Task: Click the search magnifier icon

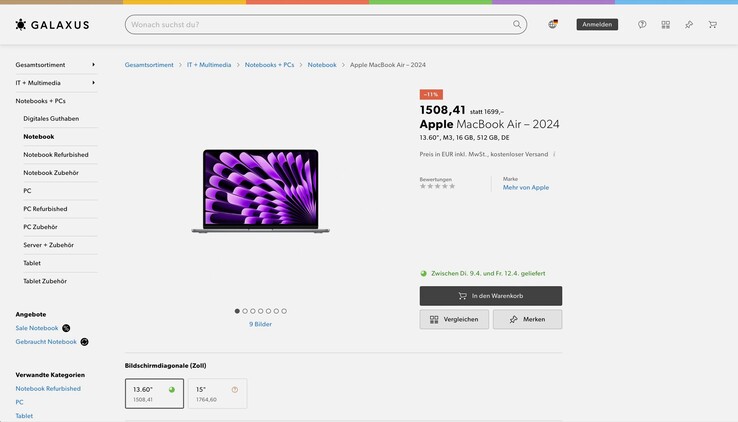Action: 517,24
